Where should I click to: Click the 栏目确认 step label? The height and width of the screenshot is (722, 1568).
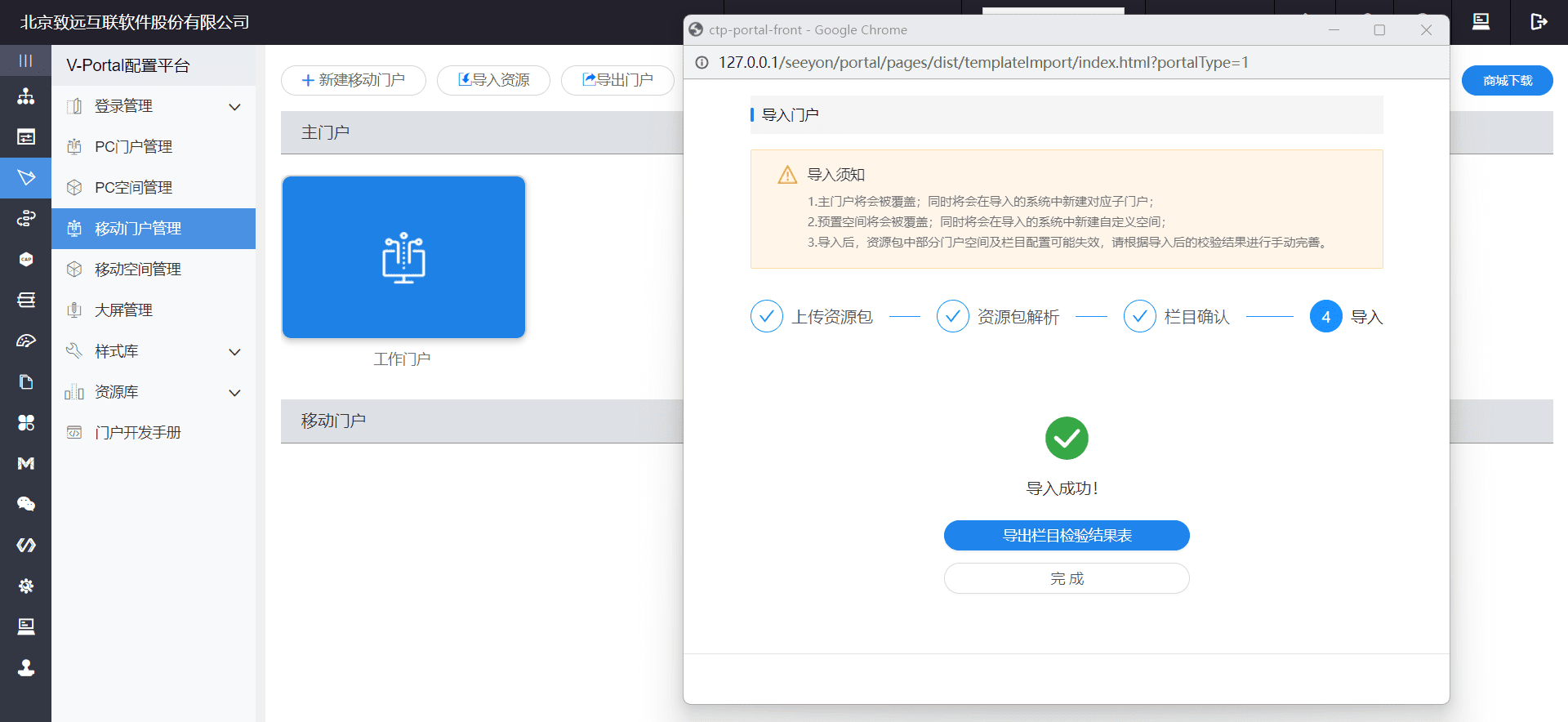pos(1197,317)
